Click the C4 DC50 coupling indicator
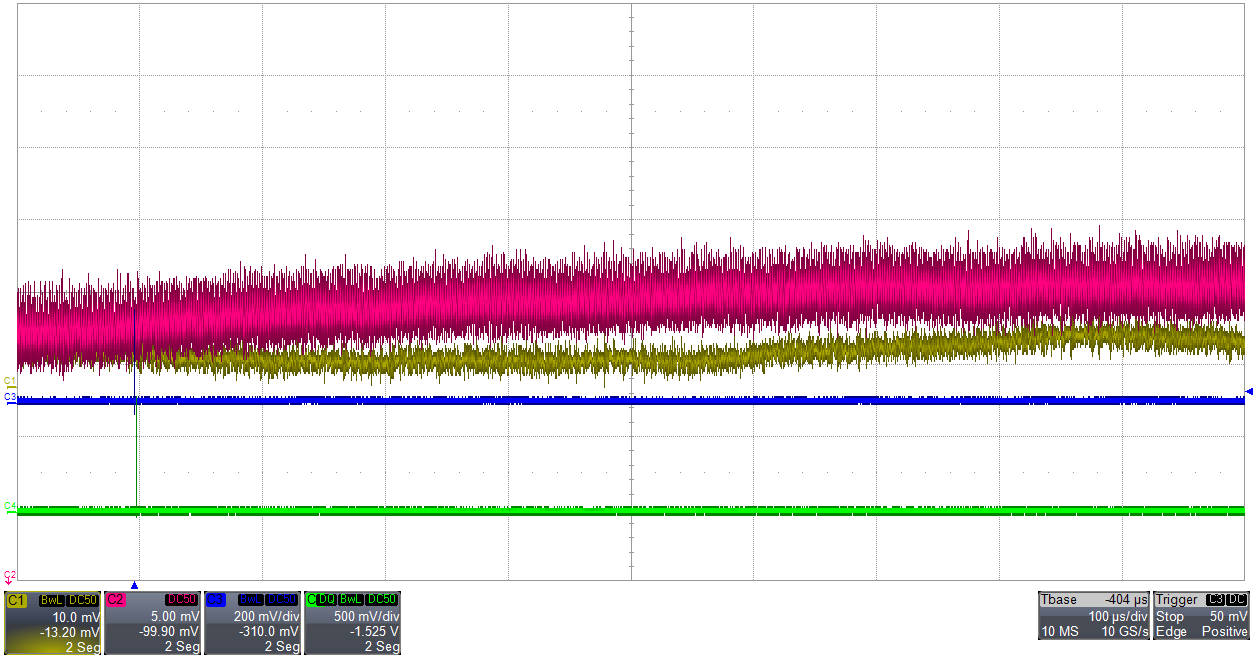The height and width of the screenshot is (656, 1255). [382, 600]
